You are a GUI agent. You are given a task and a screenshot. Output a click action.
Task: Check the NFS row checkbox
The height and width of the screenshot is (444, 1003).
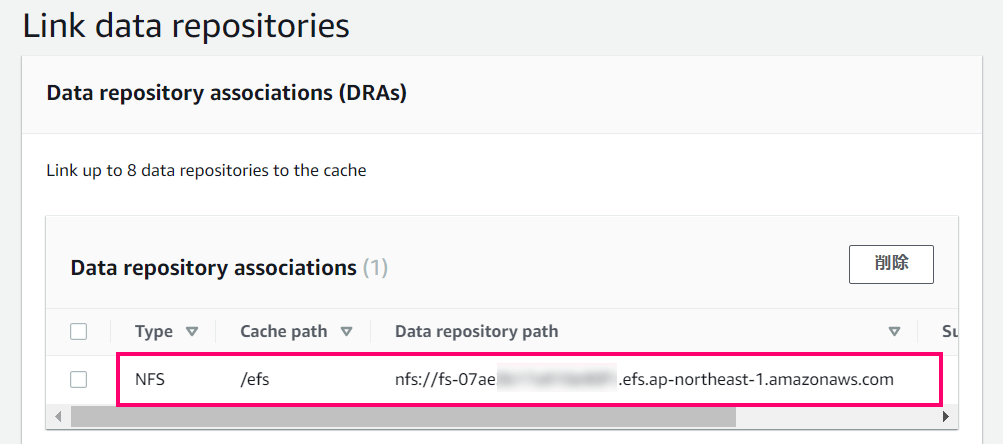[79, 379]
